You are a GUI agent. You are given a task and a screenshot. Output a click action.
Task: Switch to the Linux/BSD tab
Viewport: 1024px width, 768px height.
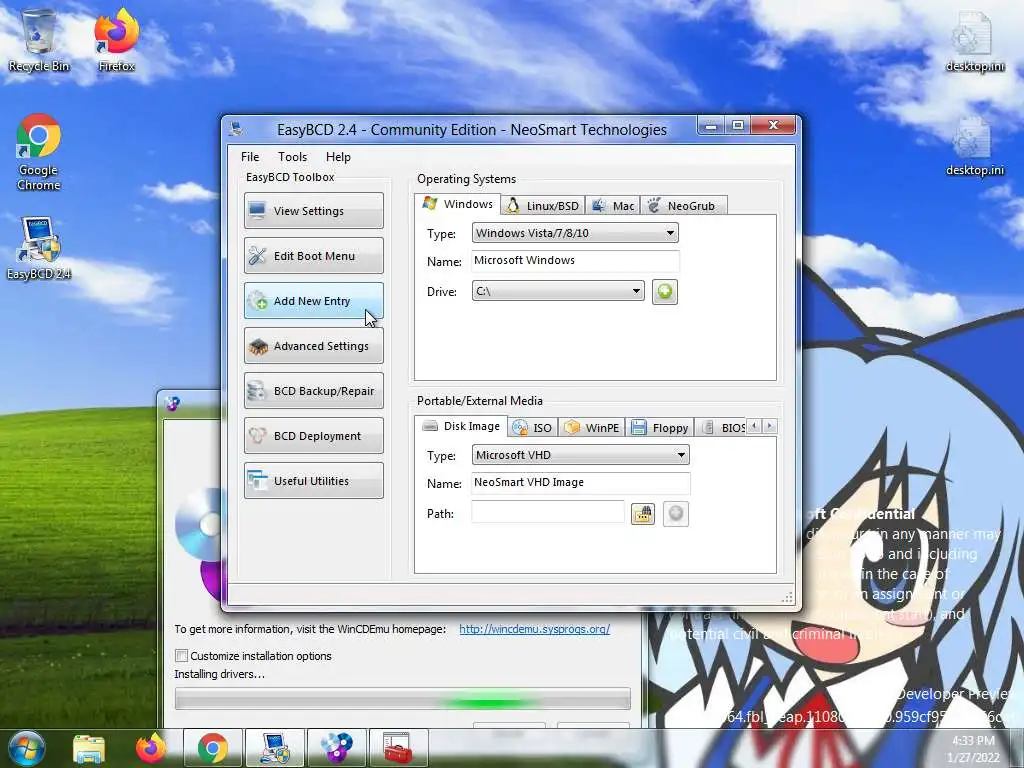click(543, 206)
